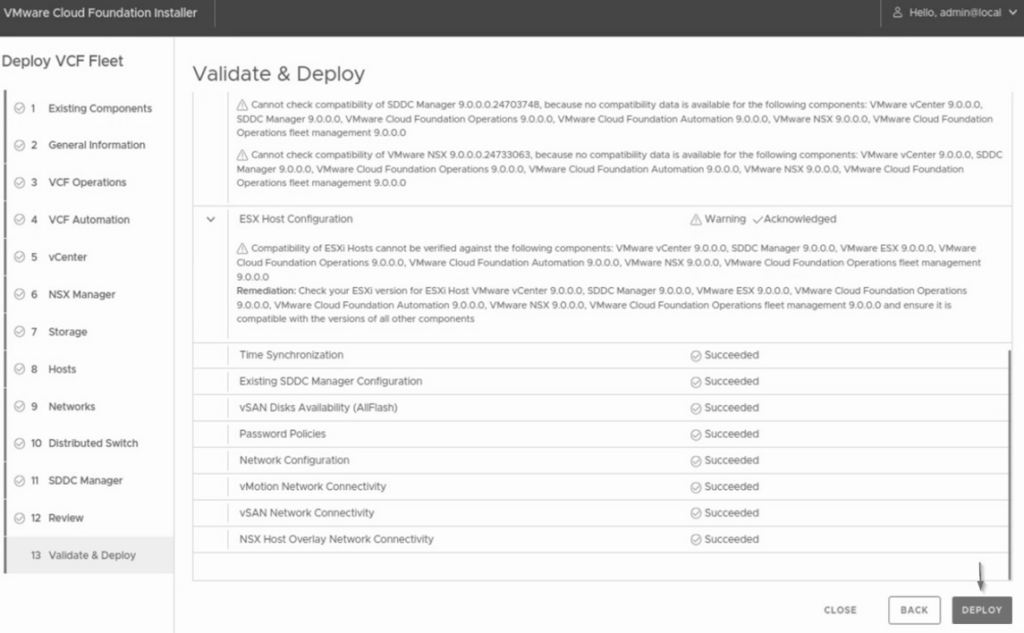Click completed check icon for NSX Manager step

pos(20,295)
